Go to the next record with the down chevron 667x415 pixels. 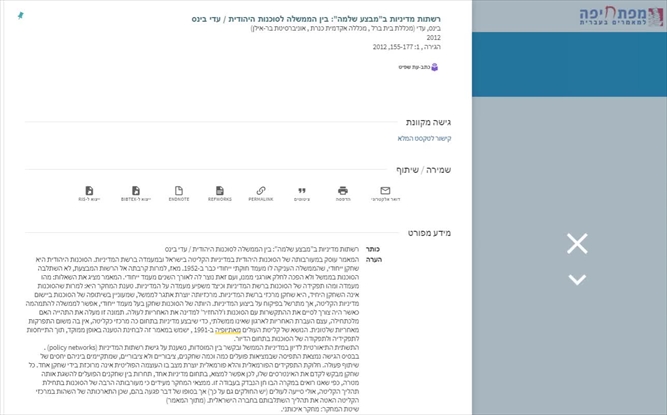tap(577, 280)
